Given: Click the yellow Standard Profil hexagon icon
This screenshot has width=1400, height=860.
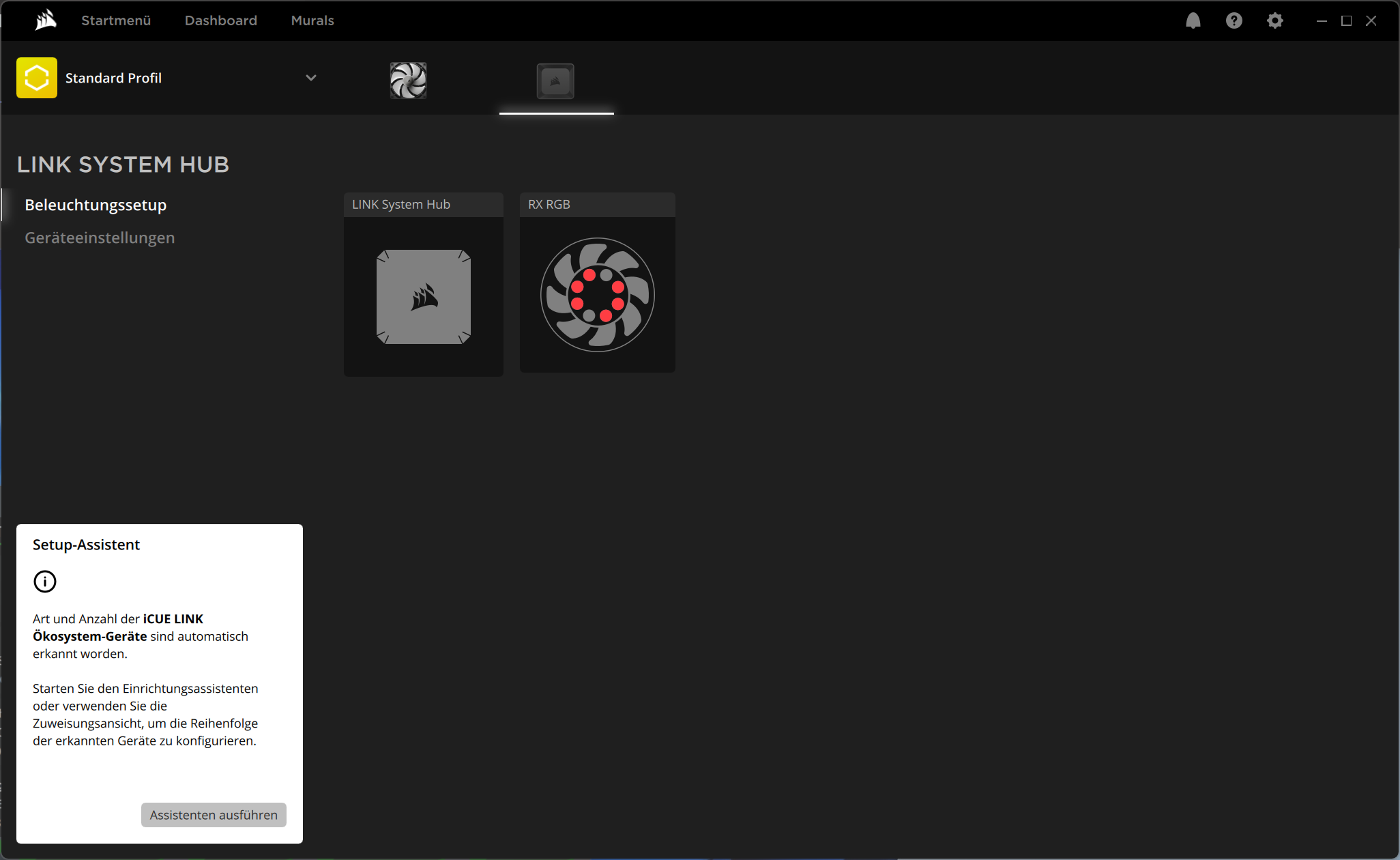Looking at the screenshot, I should (37, 78).
